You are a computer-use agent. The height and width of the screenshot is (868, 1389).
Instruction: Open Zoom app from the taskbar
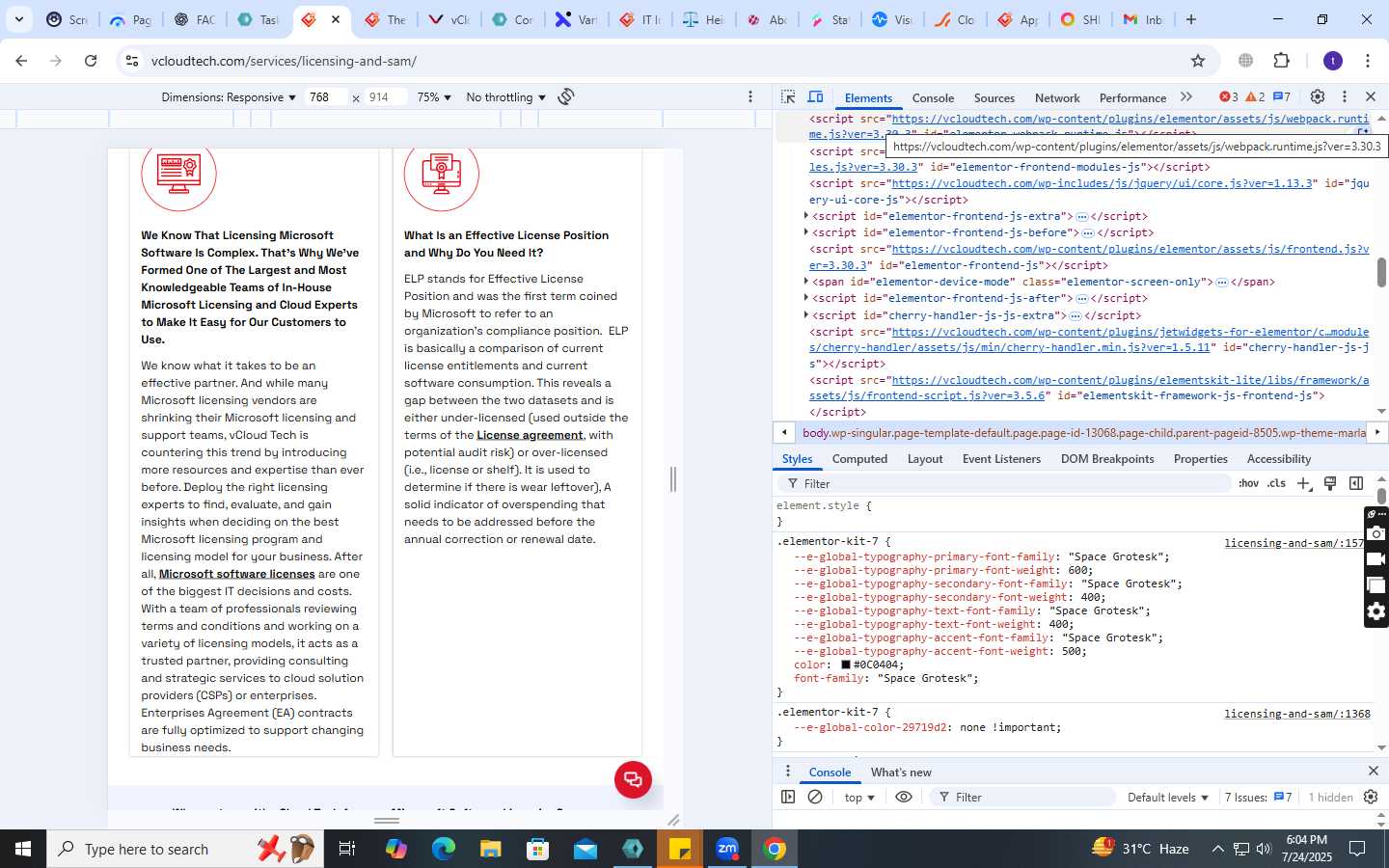point(727,849)
